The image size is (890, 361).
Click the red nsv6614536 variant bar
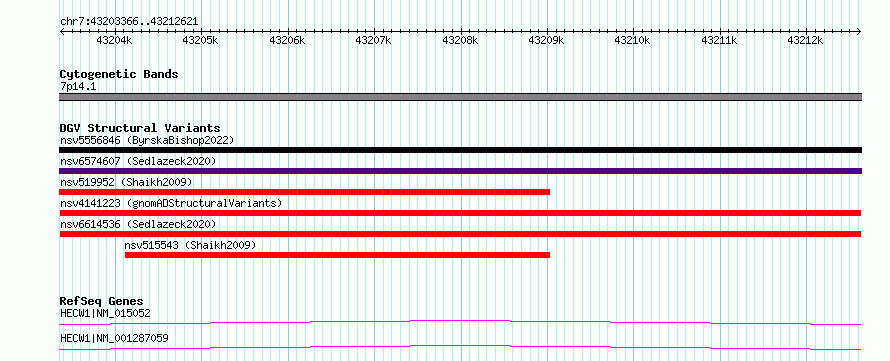(460, 234)
